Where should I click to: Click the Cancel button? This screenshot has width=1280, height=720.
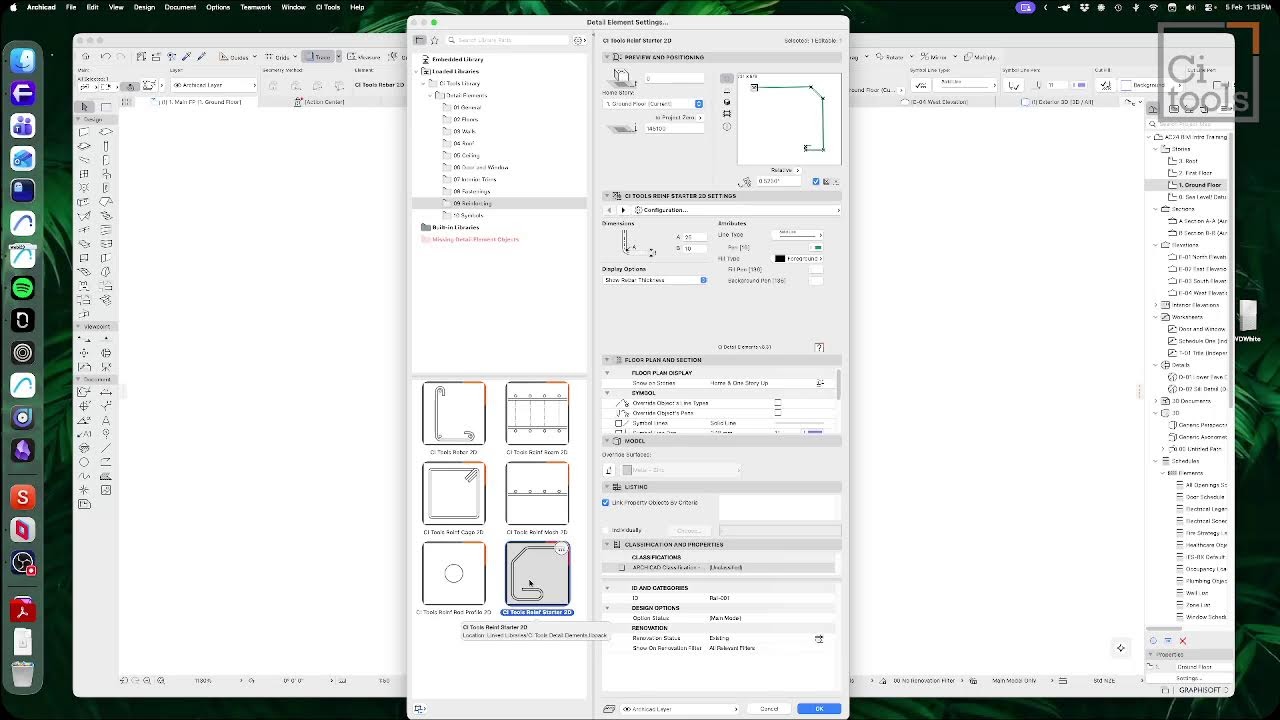[x=769, y=709]
